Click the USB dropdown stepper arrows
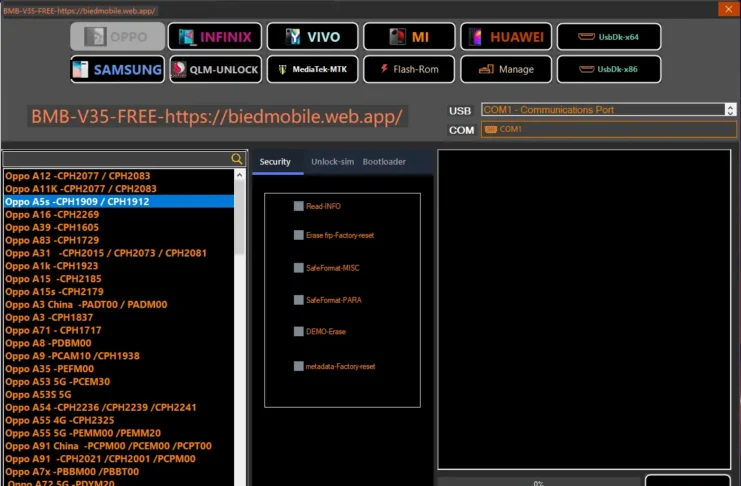 pyautogui.click(x=731, y=110)
